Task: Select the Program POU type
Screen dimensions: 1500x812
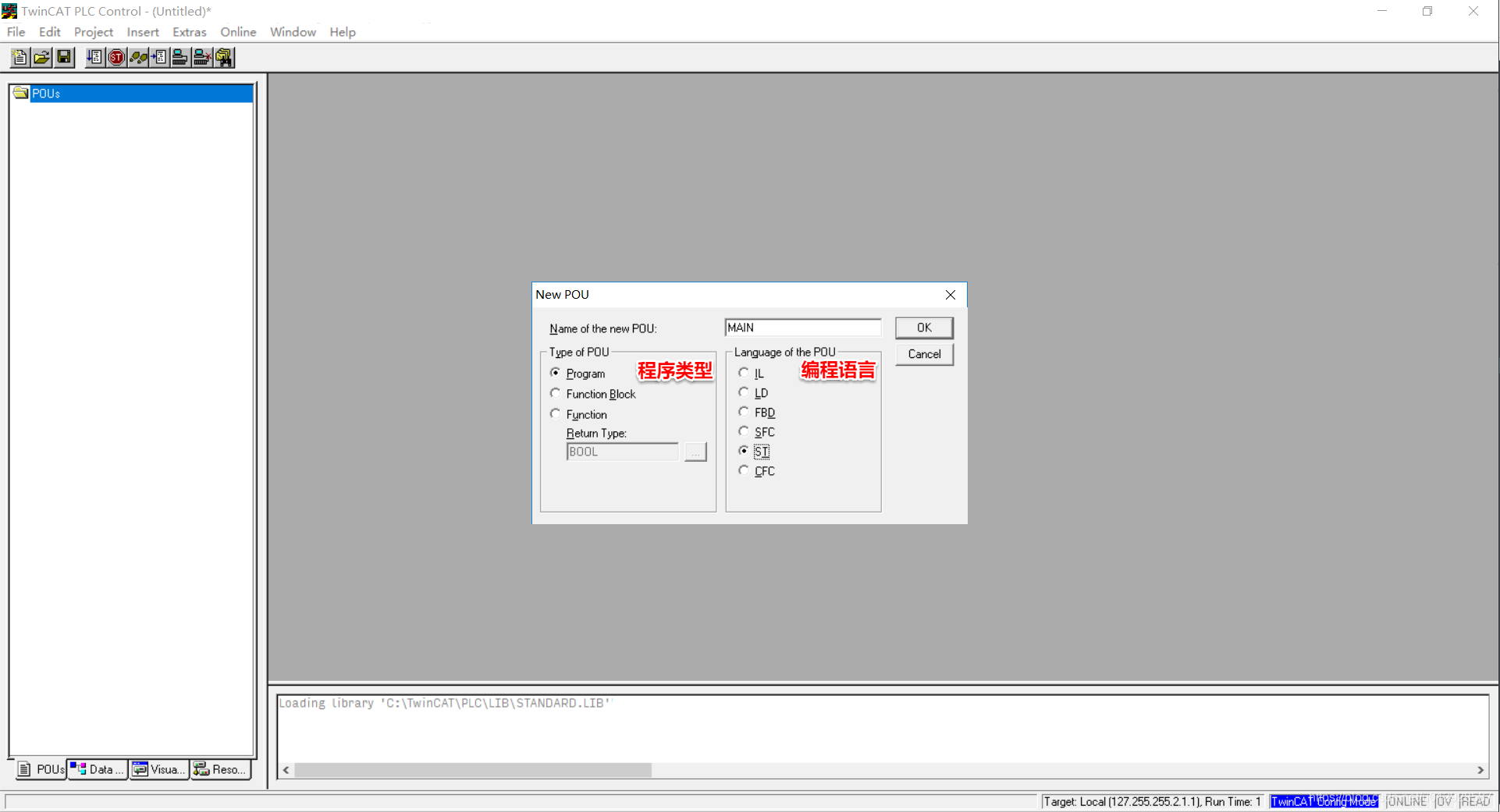Action: tap(578, 374)
